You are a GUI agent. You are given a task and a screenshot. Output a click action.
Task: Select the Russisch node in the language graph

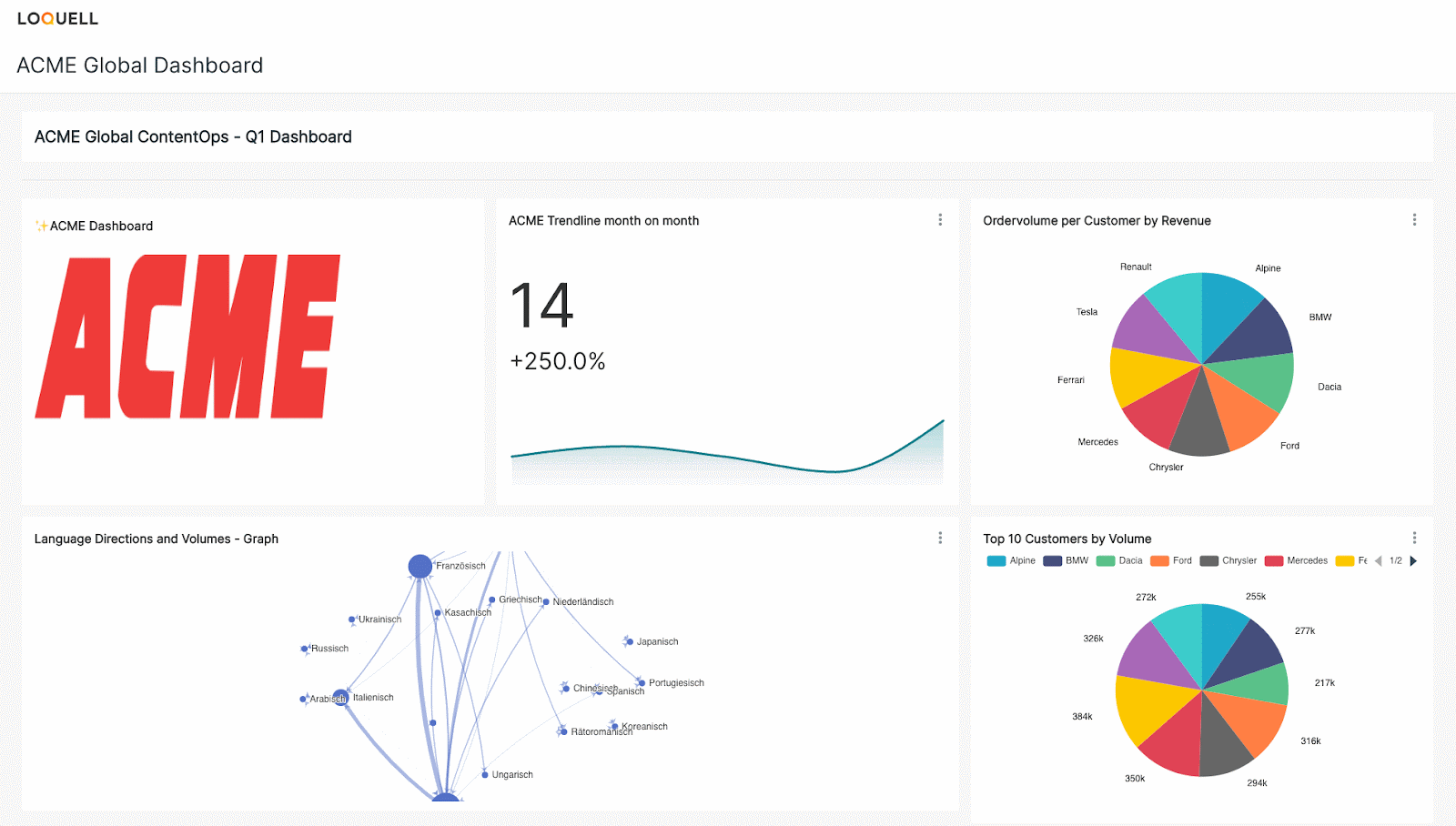coord(304,650)
